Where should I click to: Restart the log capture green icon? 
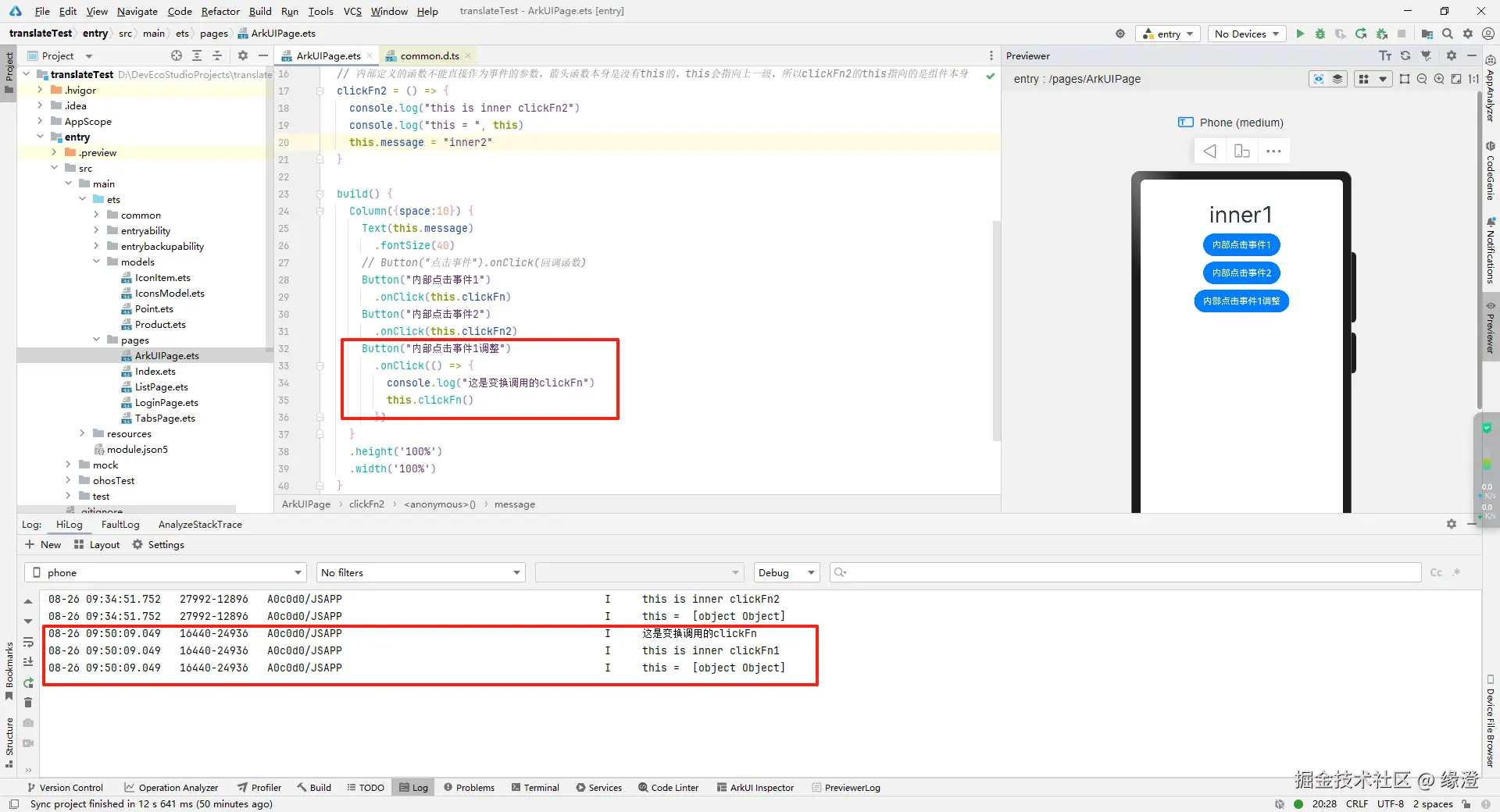[x=28, y=682]
